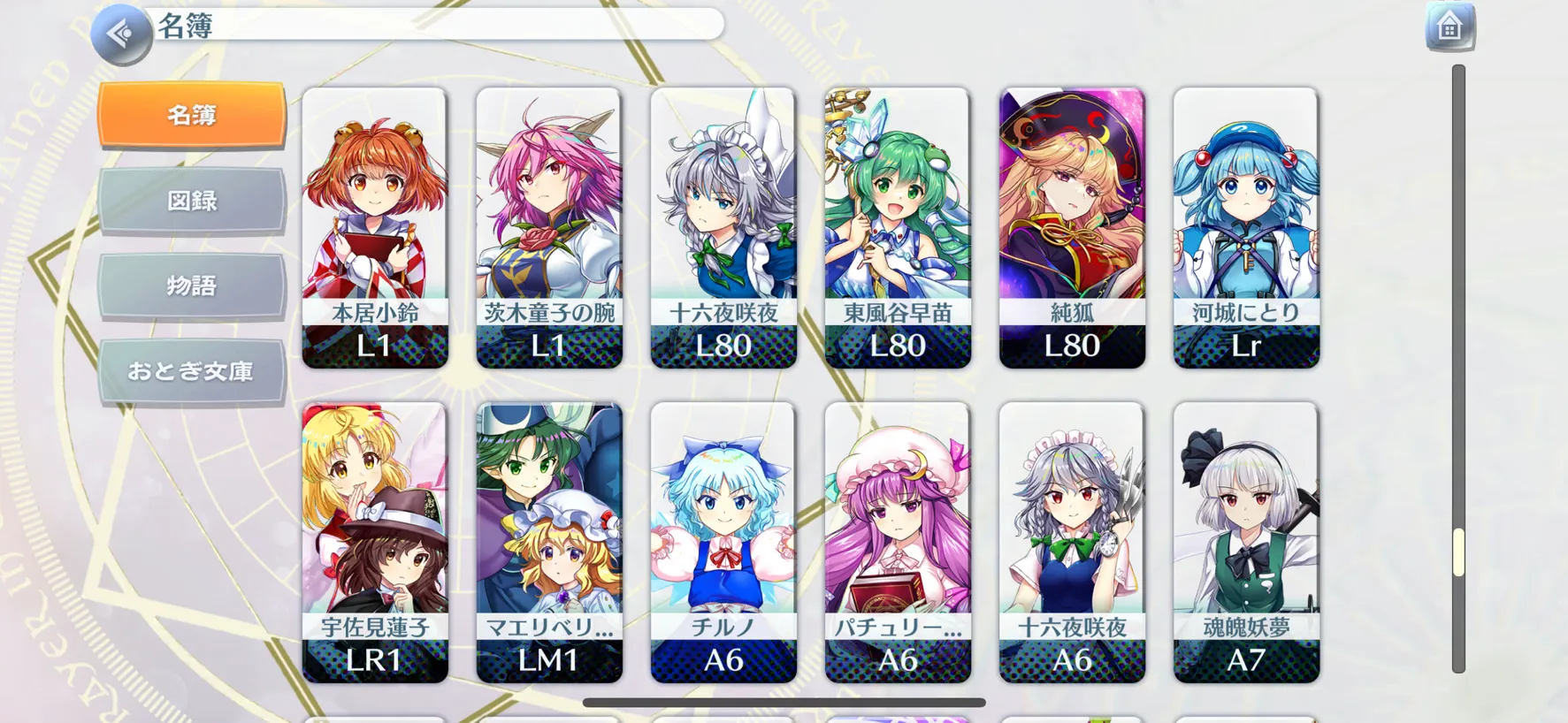View the 純狐 L80 character
The height and width of the screenshot is (723, 1568).
(1072, 227)
